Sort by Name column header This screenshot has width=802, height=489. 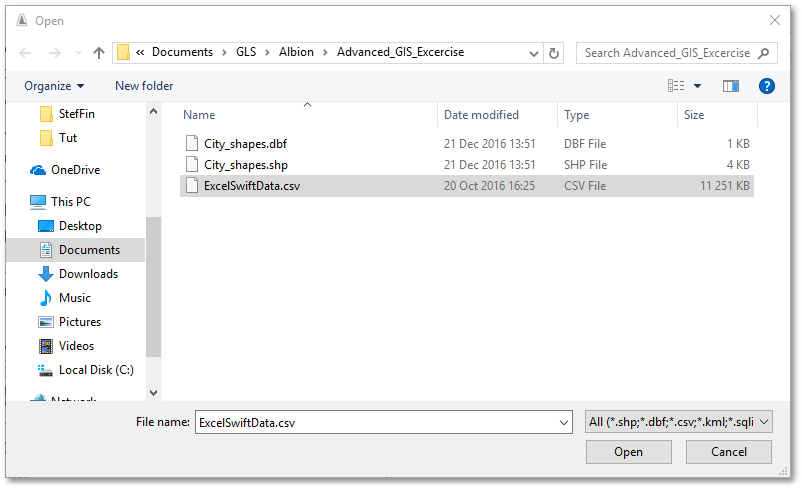click(x=199, y=115)
